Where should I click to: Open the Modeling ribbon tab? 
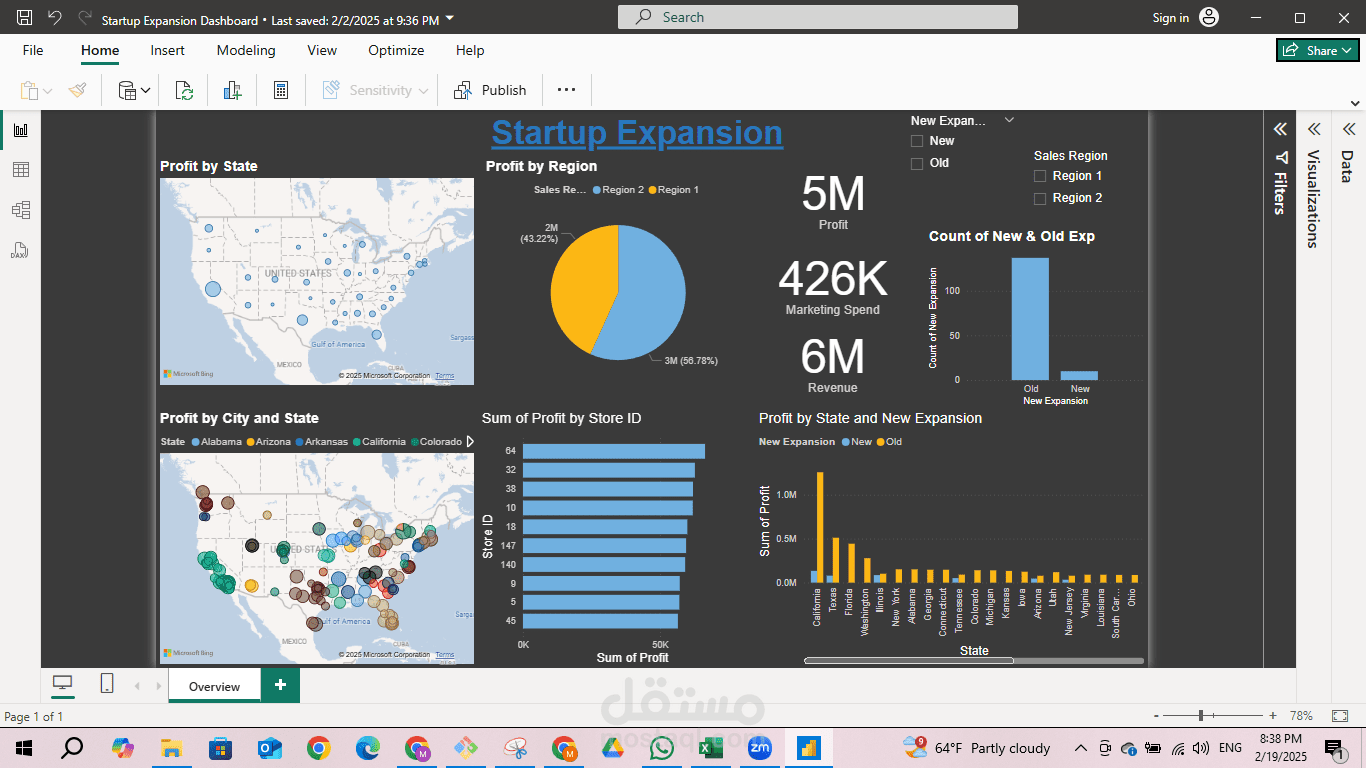tap(246, 50)
